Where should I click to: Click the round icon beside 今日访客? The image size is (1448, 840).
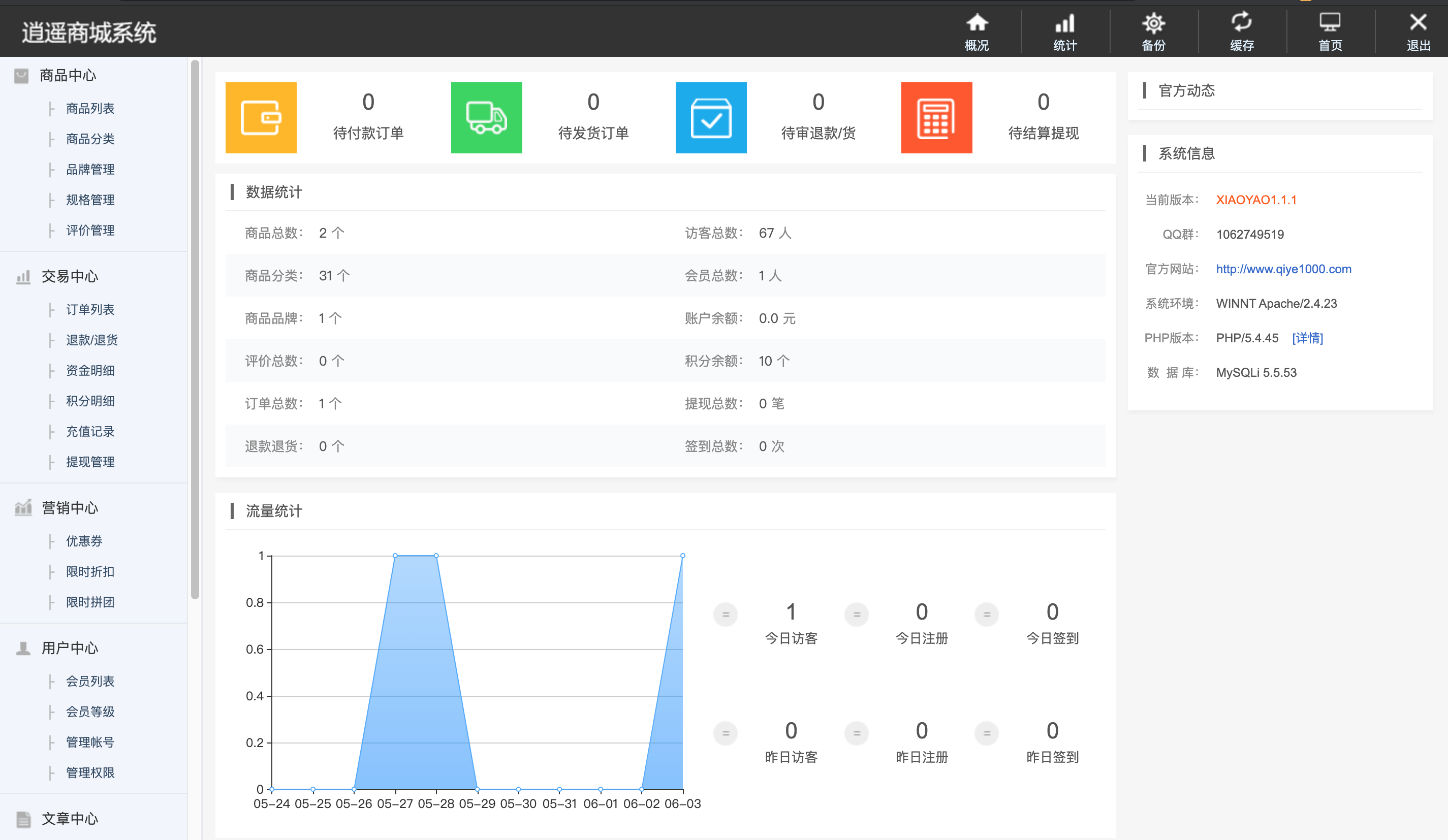pos(725,614)
